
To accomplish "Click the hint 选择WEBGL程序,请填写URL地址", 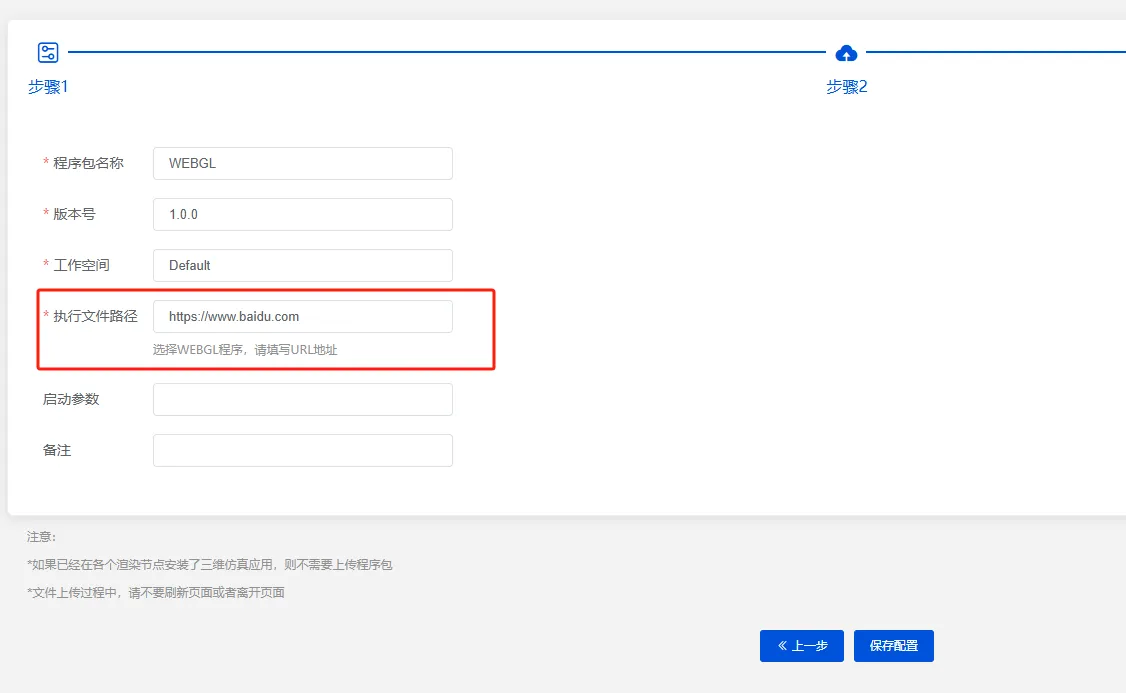I will (x=245, y=350).
